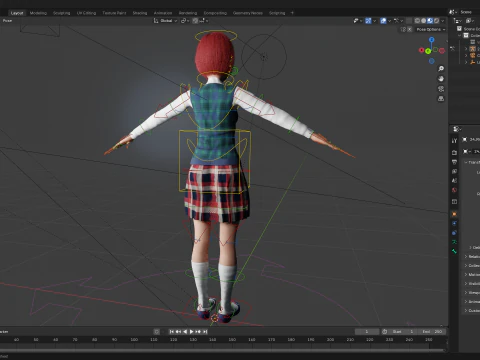Image resolution: width=480 pixels, height=360 pixels.
Task: Jump to next keyframe in timeline
Action: pos(198,332)
